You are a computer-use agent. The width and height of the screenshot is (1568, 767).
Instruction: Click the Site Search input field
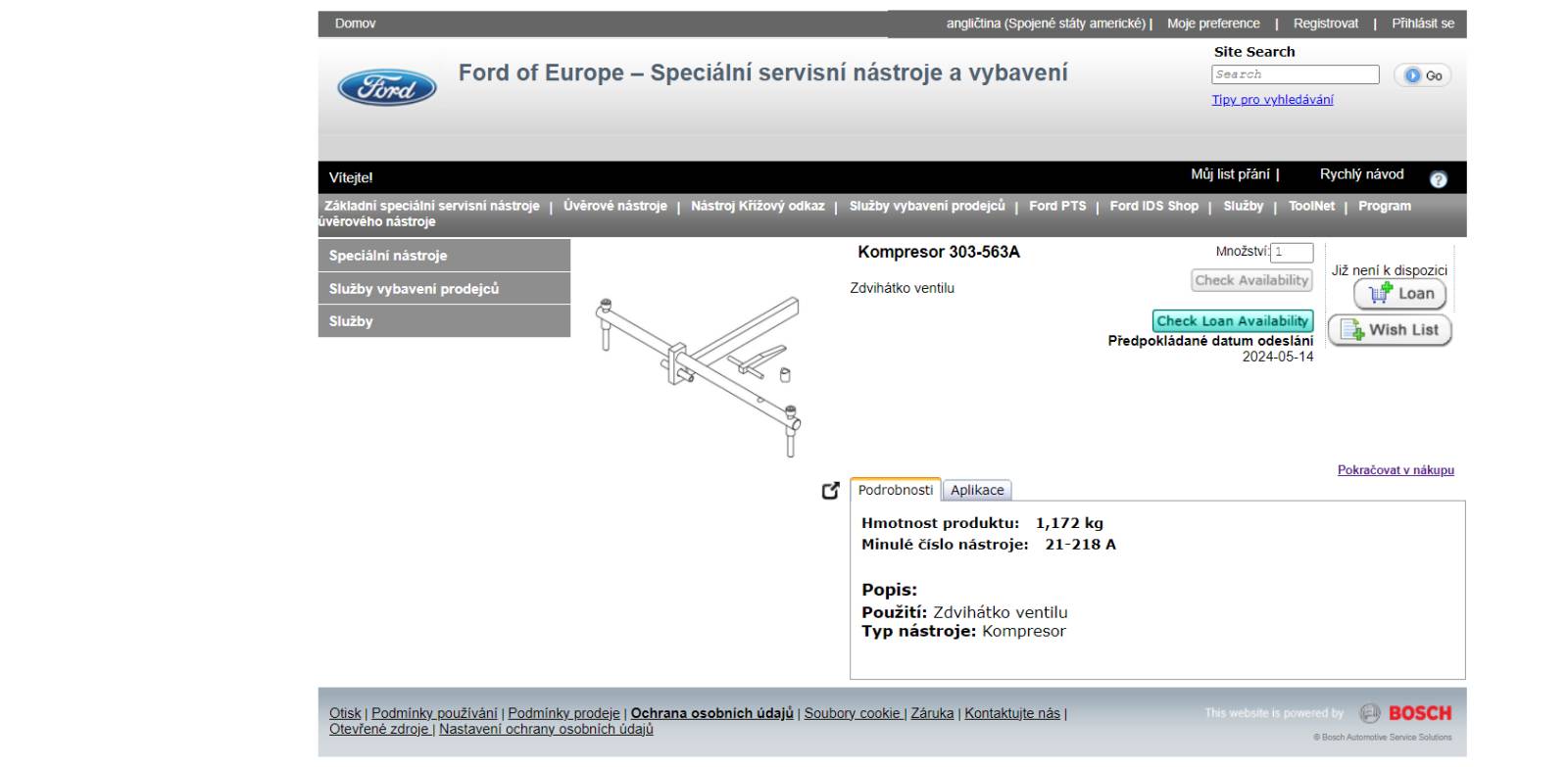tap(1295, 74)
